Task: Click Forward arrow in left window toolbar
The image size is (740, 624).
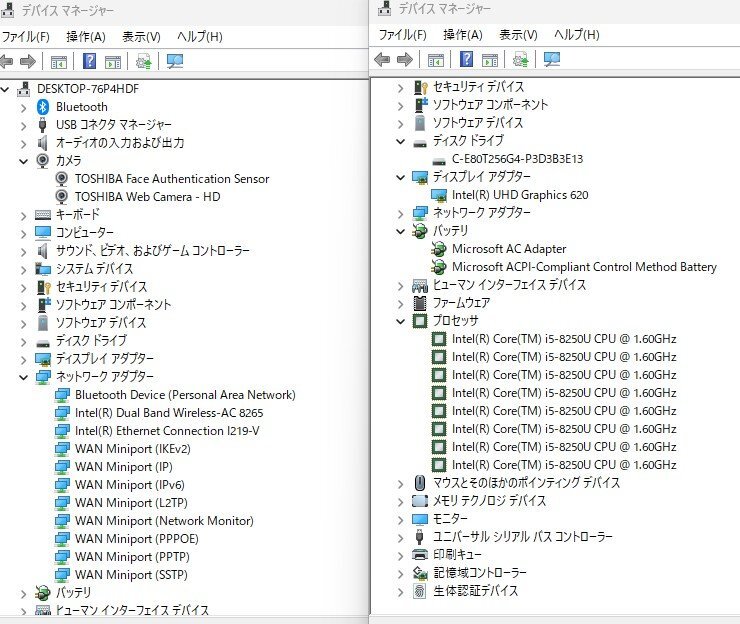Action: point(28,61)
